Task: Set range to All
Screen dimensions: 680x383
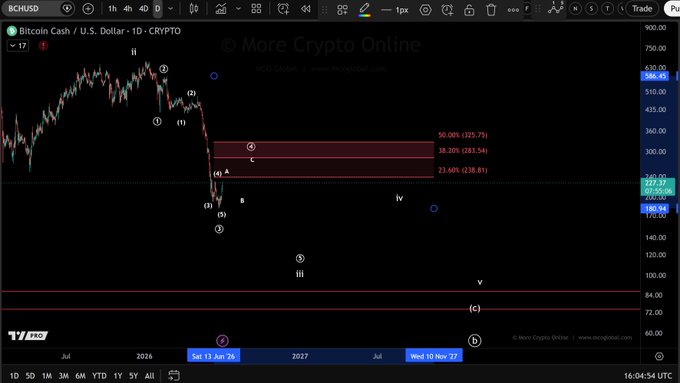Action: tap(150, 376)
